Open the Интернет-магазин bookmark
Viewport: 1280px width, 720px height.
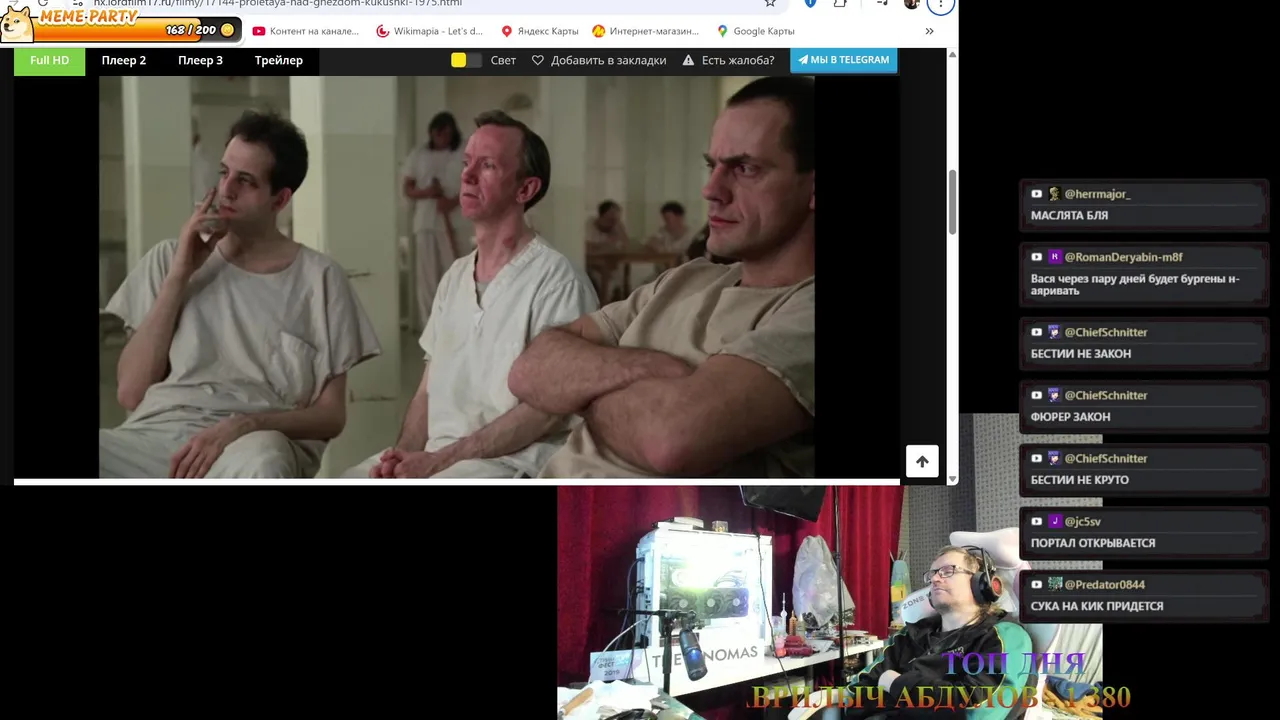[646, 31]
